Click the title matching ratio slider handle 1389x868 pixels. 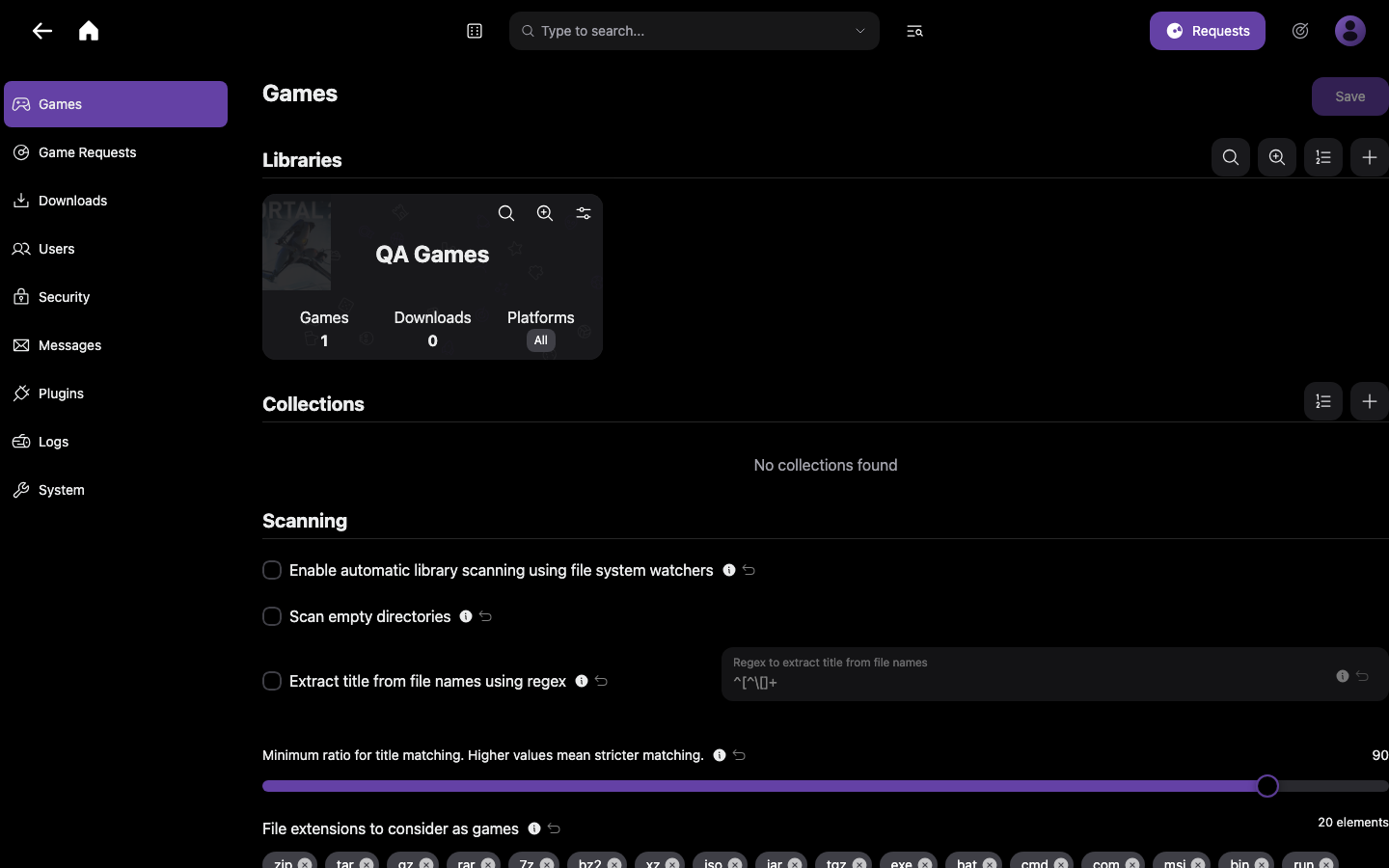(1267, 786)
